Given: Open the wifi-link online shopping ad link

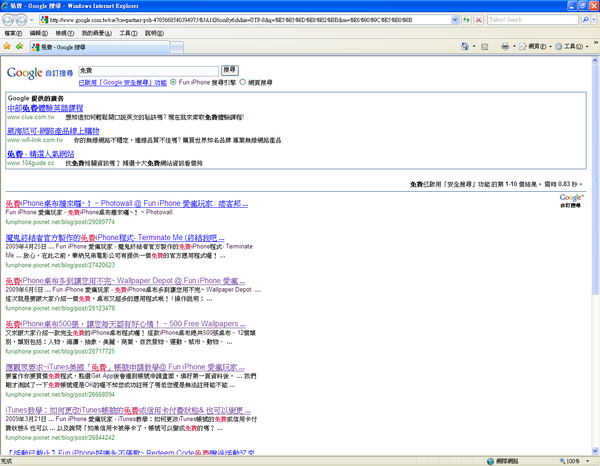Looking at the screenshot, I should pyautogui.click(x=53, y=131).
